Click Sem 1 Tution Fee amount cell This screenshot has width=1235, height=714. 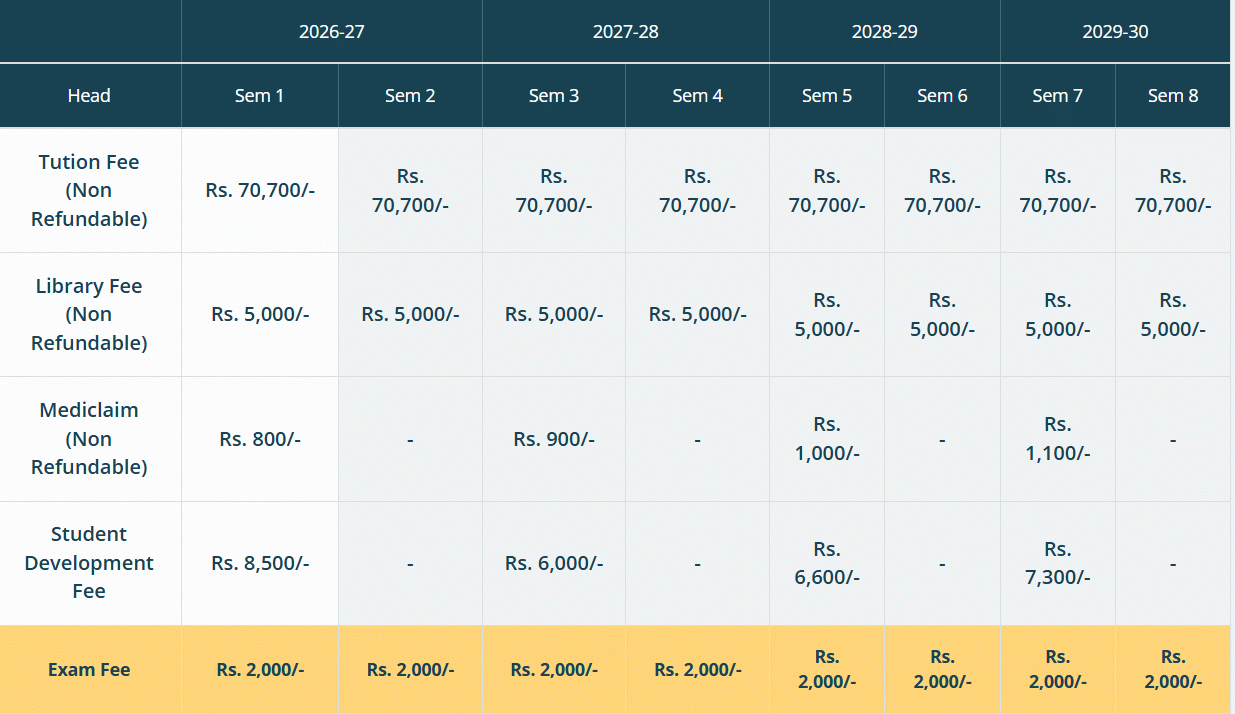pos(260,190)
